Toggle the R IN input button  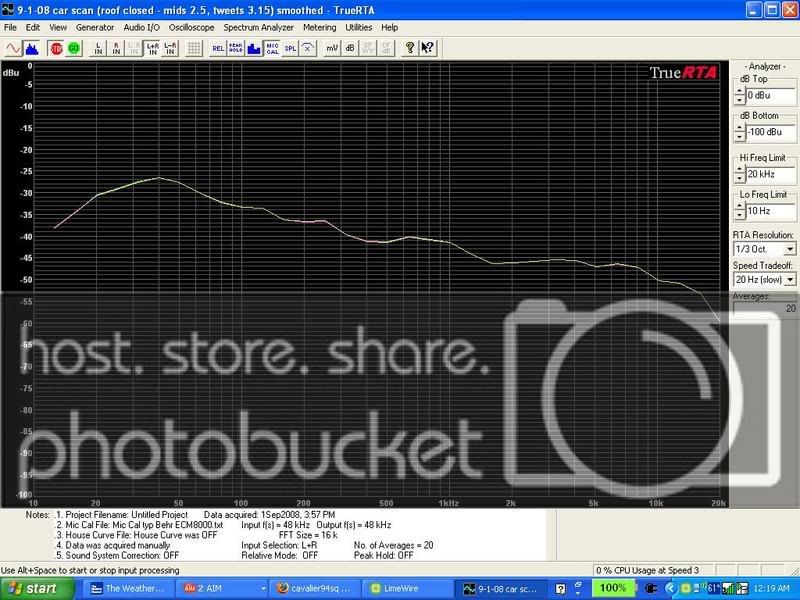pos(116,48)
